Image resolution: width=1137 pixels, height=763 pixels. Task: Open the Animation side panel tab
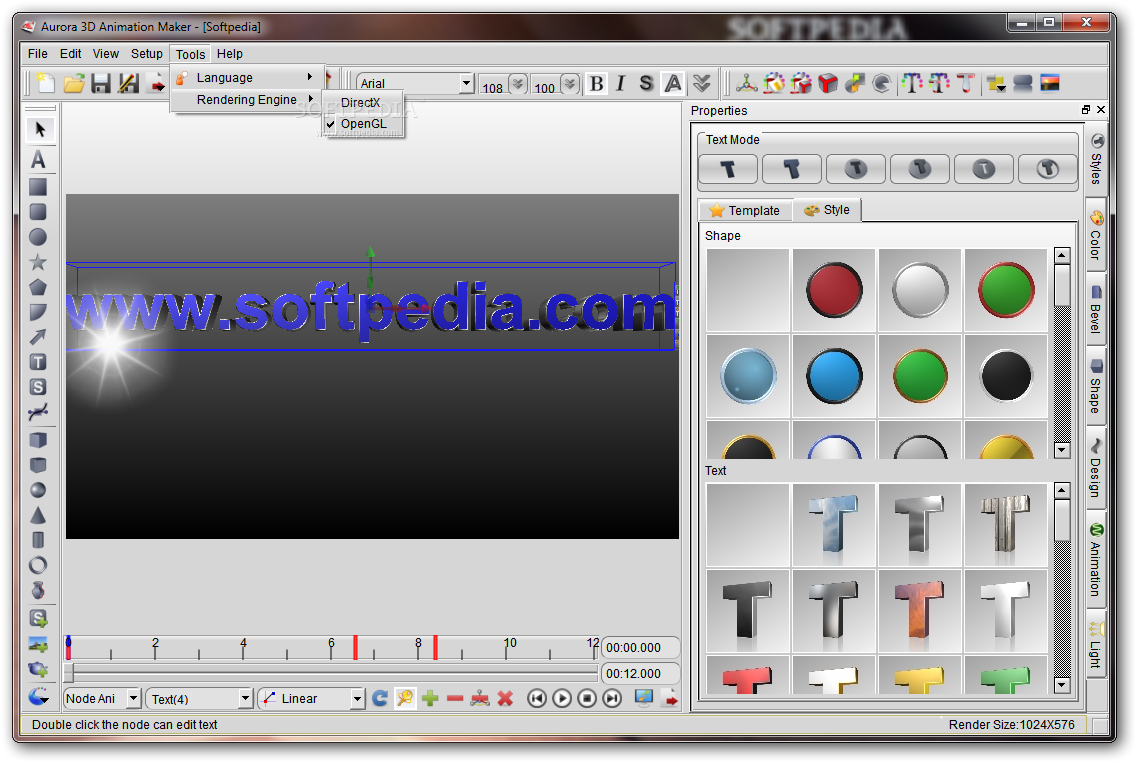(1096, 560)
